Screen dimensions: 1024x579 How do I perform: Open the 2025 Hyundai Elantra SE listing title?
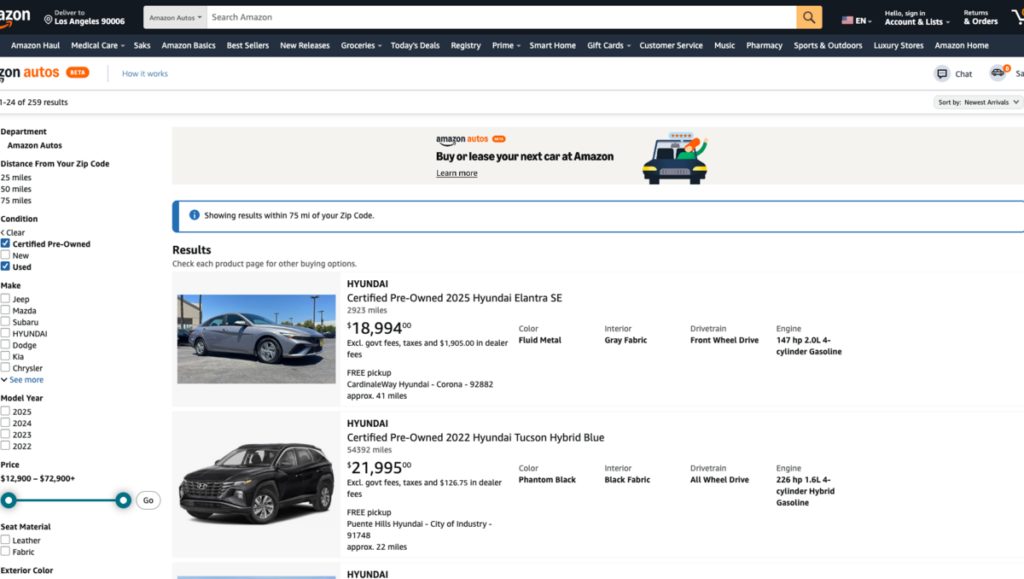[x=454, y=298]
